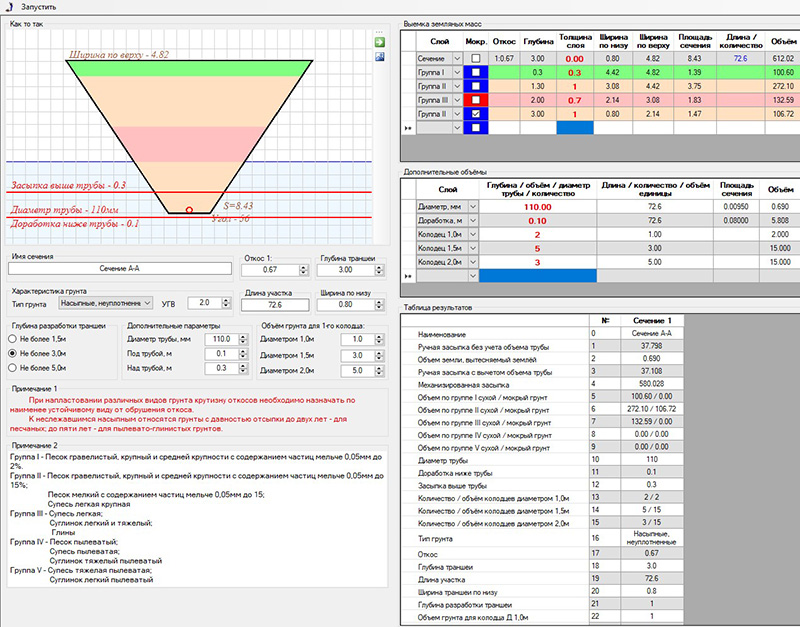This screenshot has height=627, width=800.
Task: Open the Колодец 1,0м dropdown arrow
Action: [473, 234]
